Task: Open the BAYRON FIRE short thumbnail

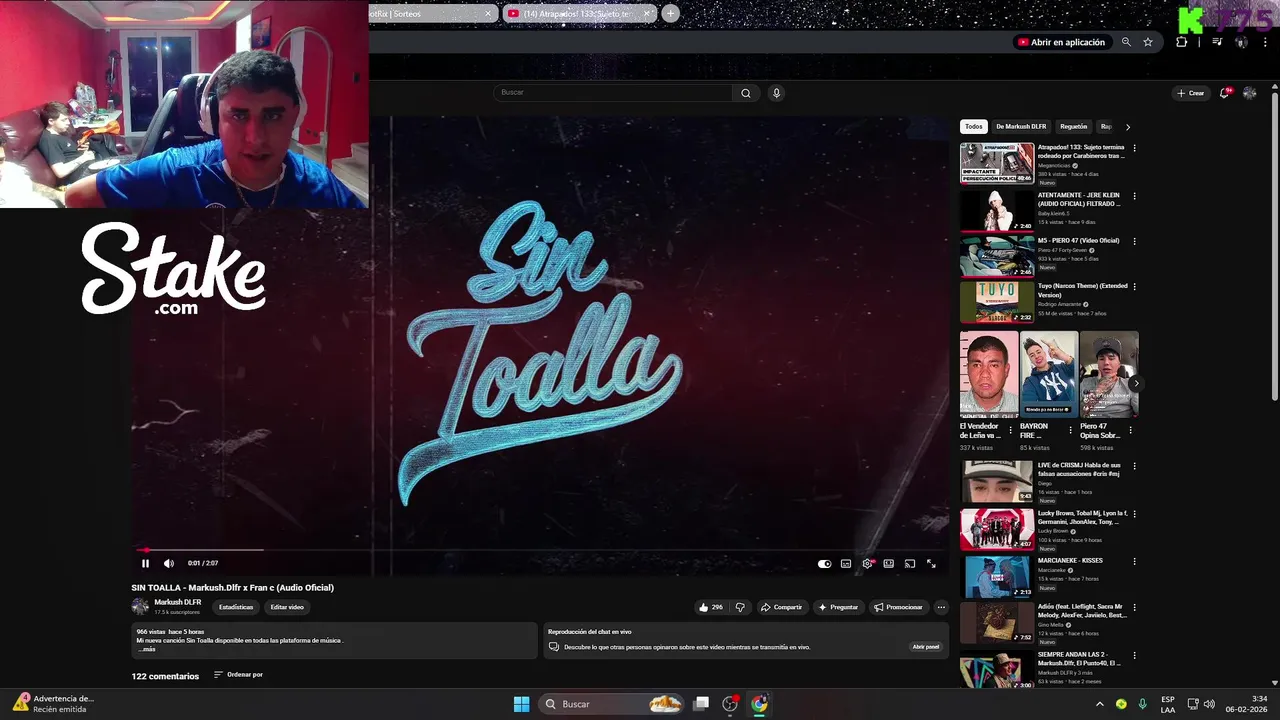Action: [1049, 374]
